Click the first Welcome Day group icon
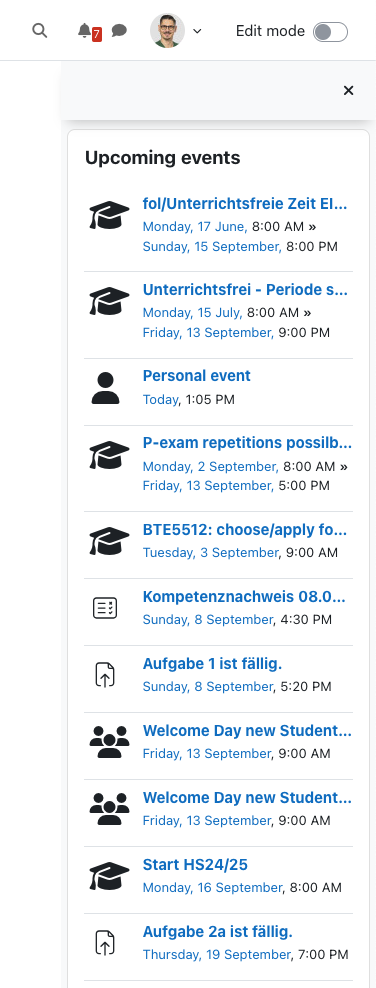The height and width of the screenshot is (988, 376). point(109,742)
